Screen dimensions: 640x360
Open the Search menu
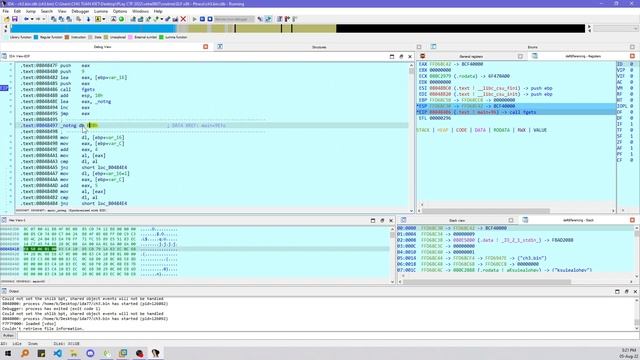(47, 11)
